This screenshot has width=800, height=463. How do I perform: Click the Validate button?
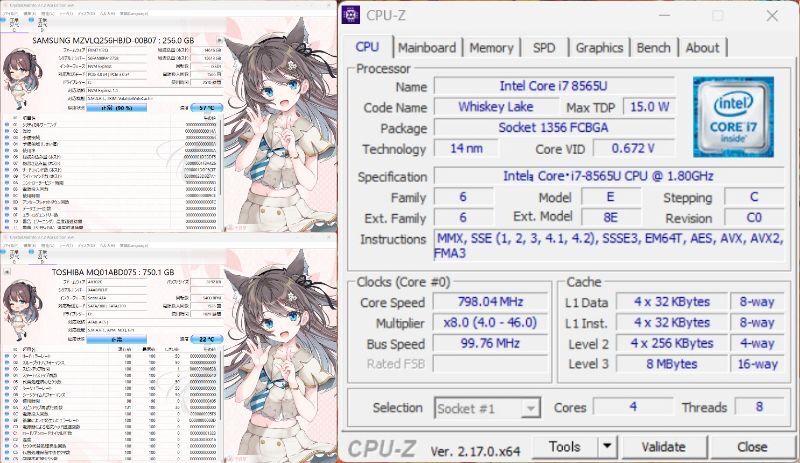664,447
